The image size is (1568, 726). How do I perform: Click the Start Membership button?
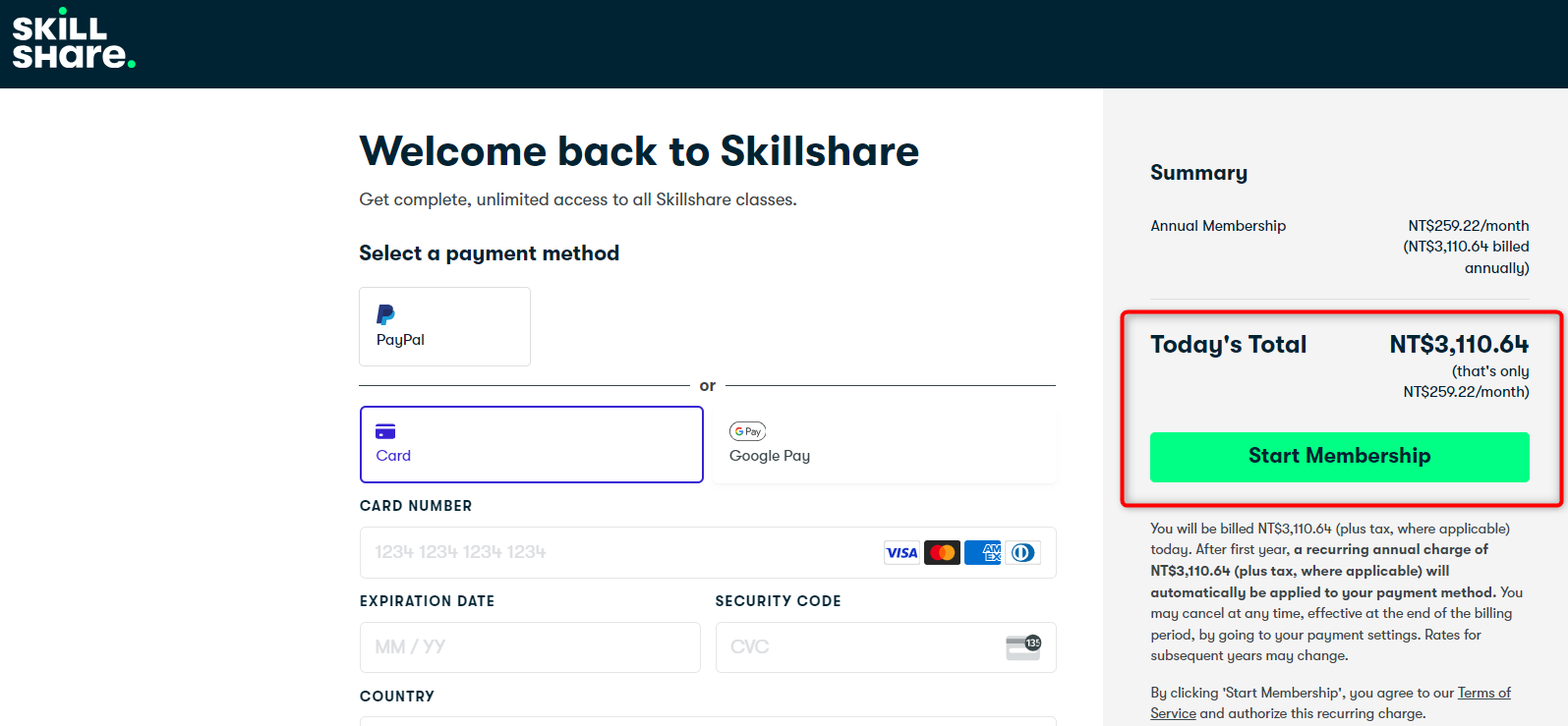[x=1340, y=457]
